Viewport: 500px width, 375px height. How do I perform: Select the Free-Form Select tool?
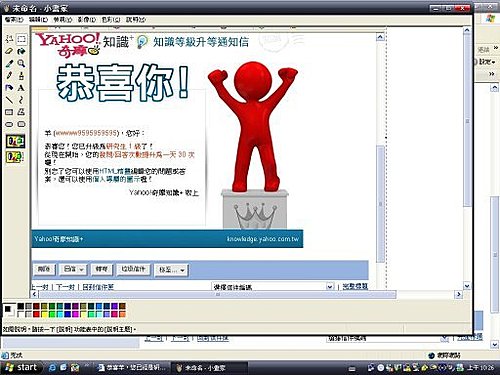click(9, 39)
